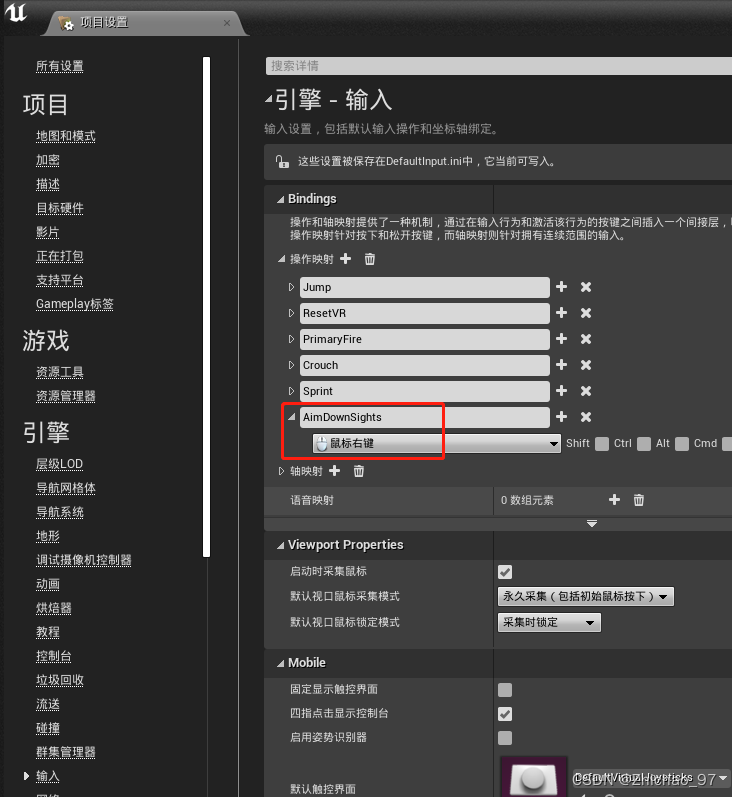
Task: Uncheck 启动时采集鼠标 checkbox
Action: pyautogui.click(x=505, y=572)
